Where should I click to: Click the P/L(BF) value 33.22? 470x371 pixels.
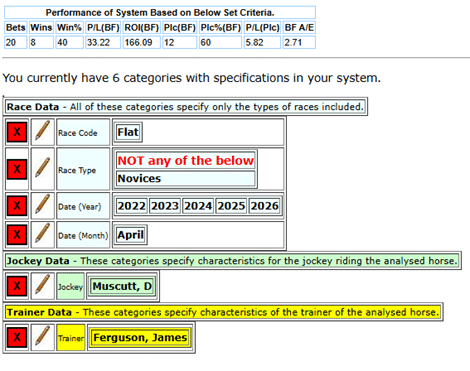coord(103,43)
